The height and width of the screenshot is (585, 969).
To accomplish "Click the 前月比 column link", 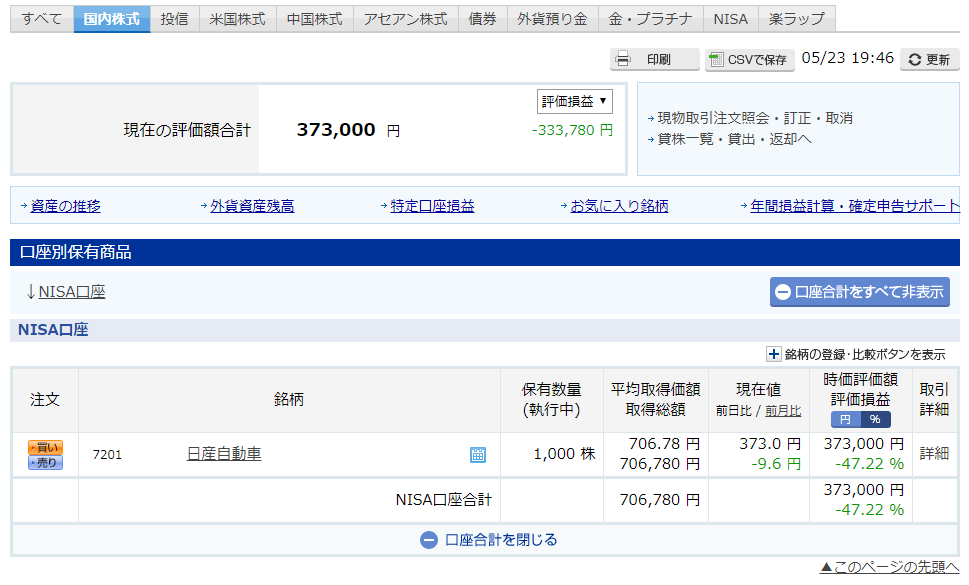I will click(x=783, y=411).
